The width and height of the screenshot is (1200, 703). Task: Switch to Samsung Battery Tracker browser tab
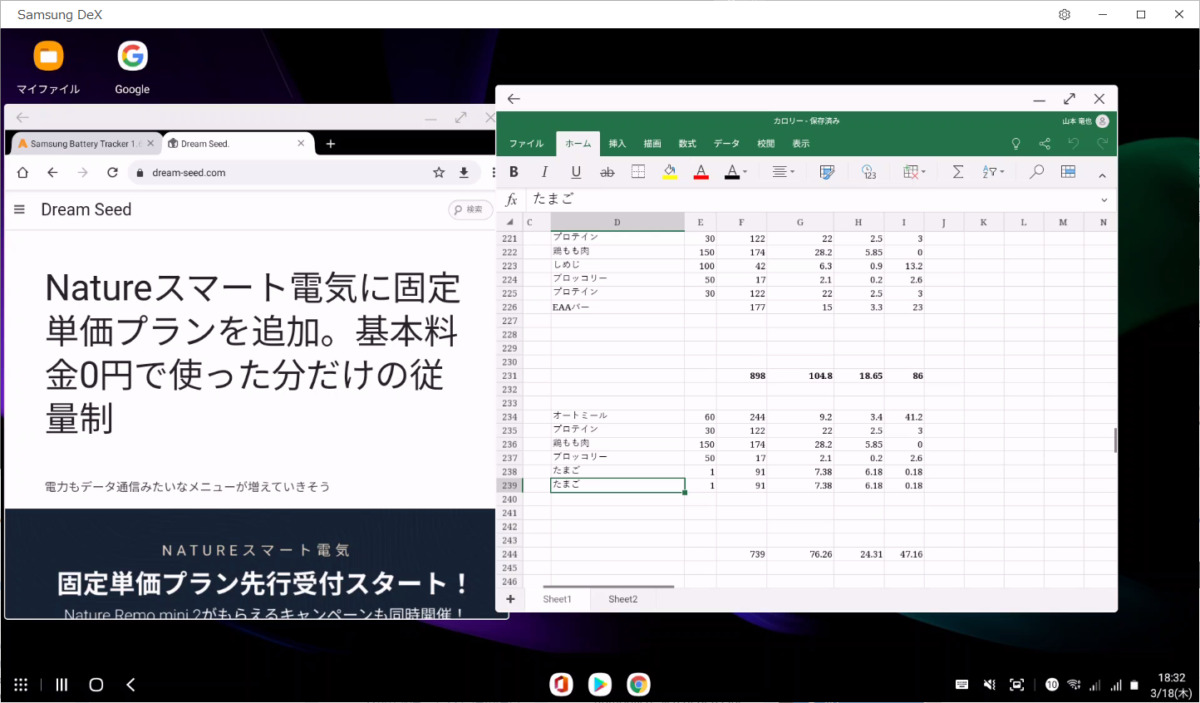(x=84, y=144)
